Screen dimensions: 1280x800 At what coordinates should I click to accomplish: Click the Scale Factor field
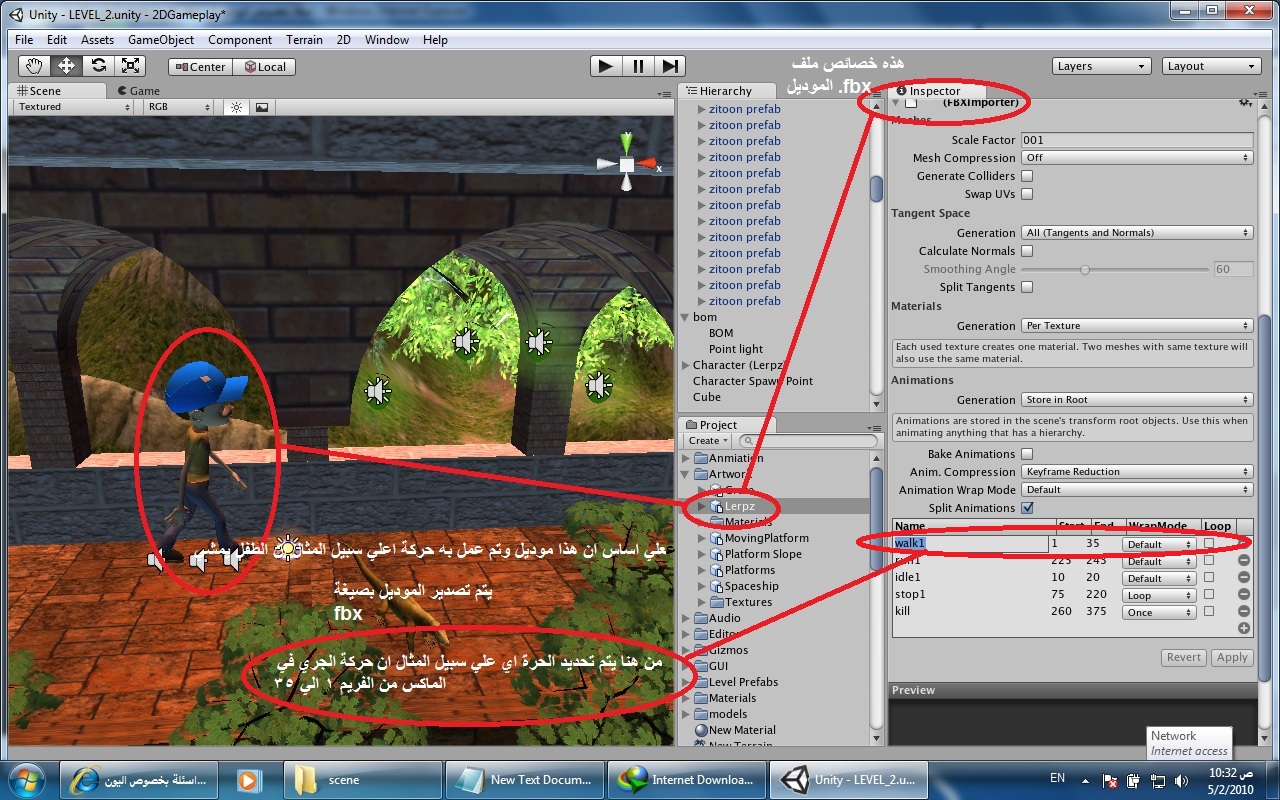(x=1137, y=140)
